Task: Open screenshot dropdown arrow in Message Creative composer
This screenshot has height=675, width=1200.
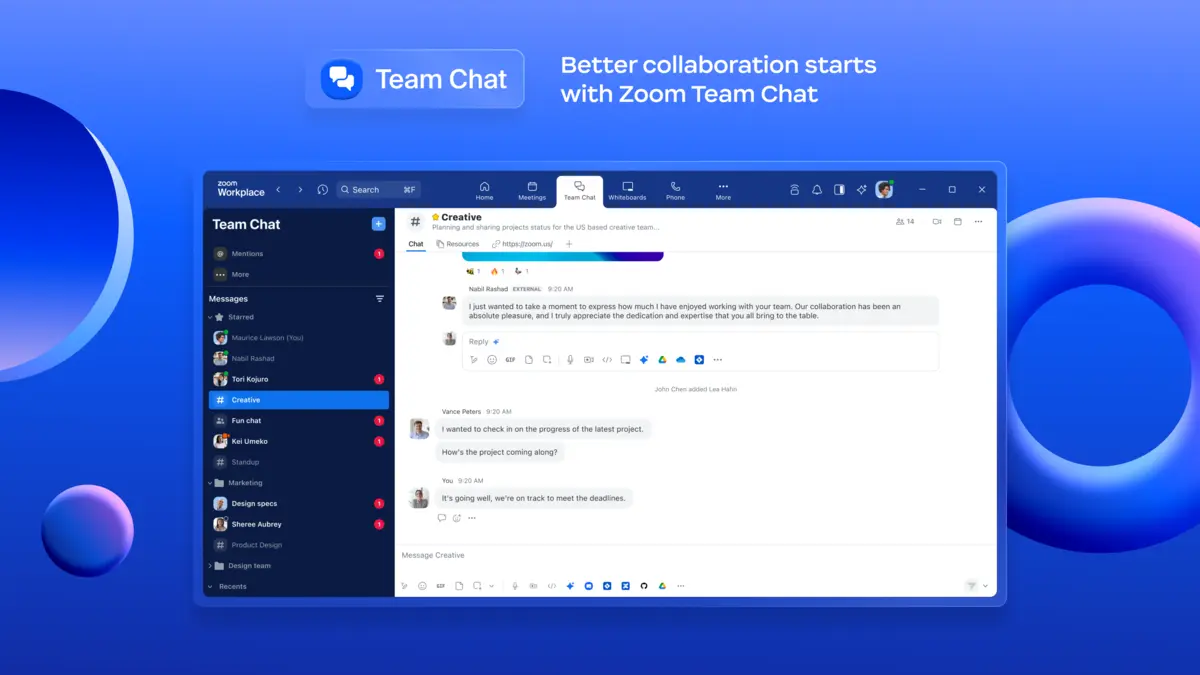Action: 491,586
